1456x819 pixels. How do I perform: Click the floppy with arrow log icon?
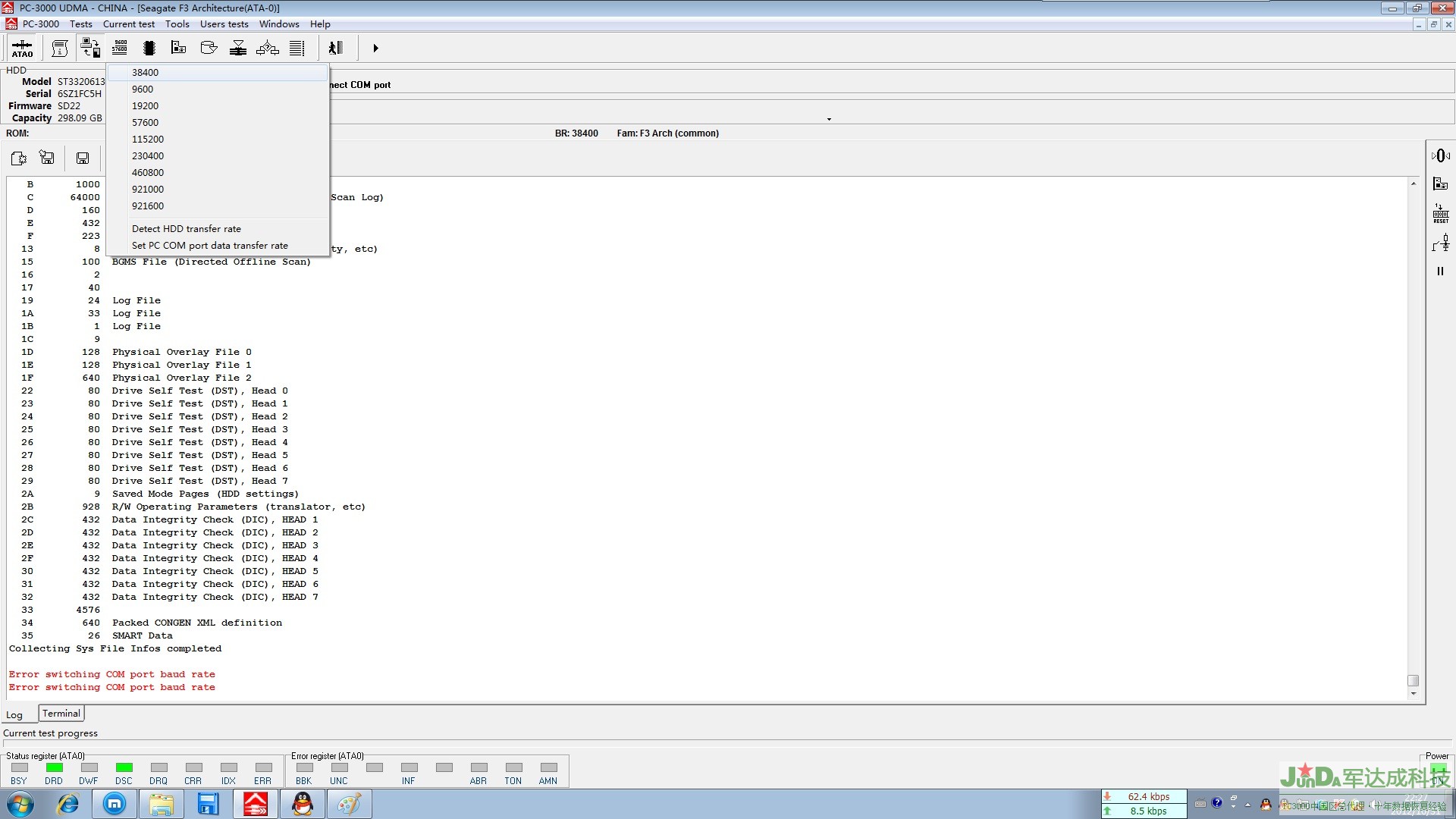click(47, 158)
